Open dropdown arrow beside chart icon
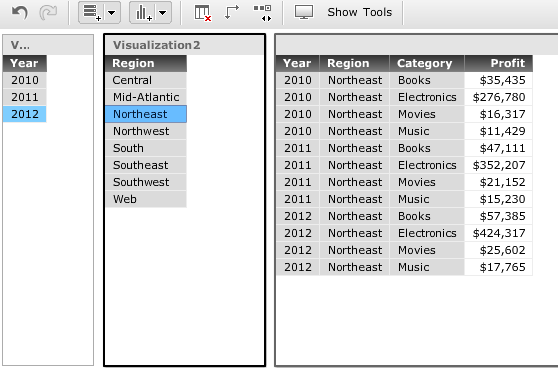The height and width of the screenshot is (370, 558). pos(163,13)
